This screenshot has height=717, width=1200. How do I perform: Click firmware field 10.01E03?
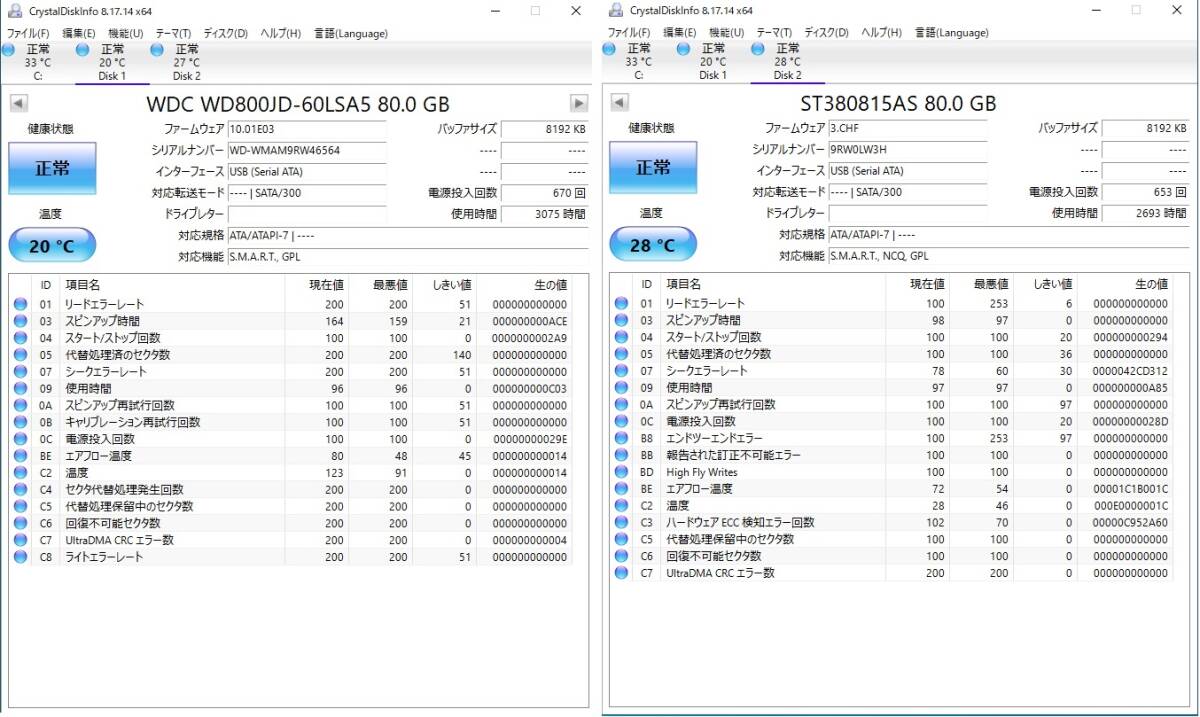[306, 129]
